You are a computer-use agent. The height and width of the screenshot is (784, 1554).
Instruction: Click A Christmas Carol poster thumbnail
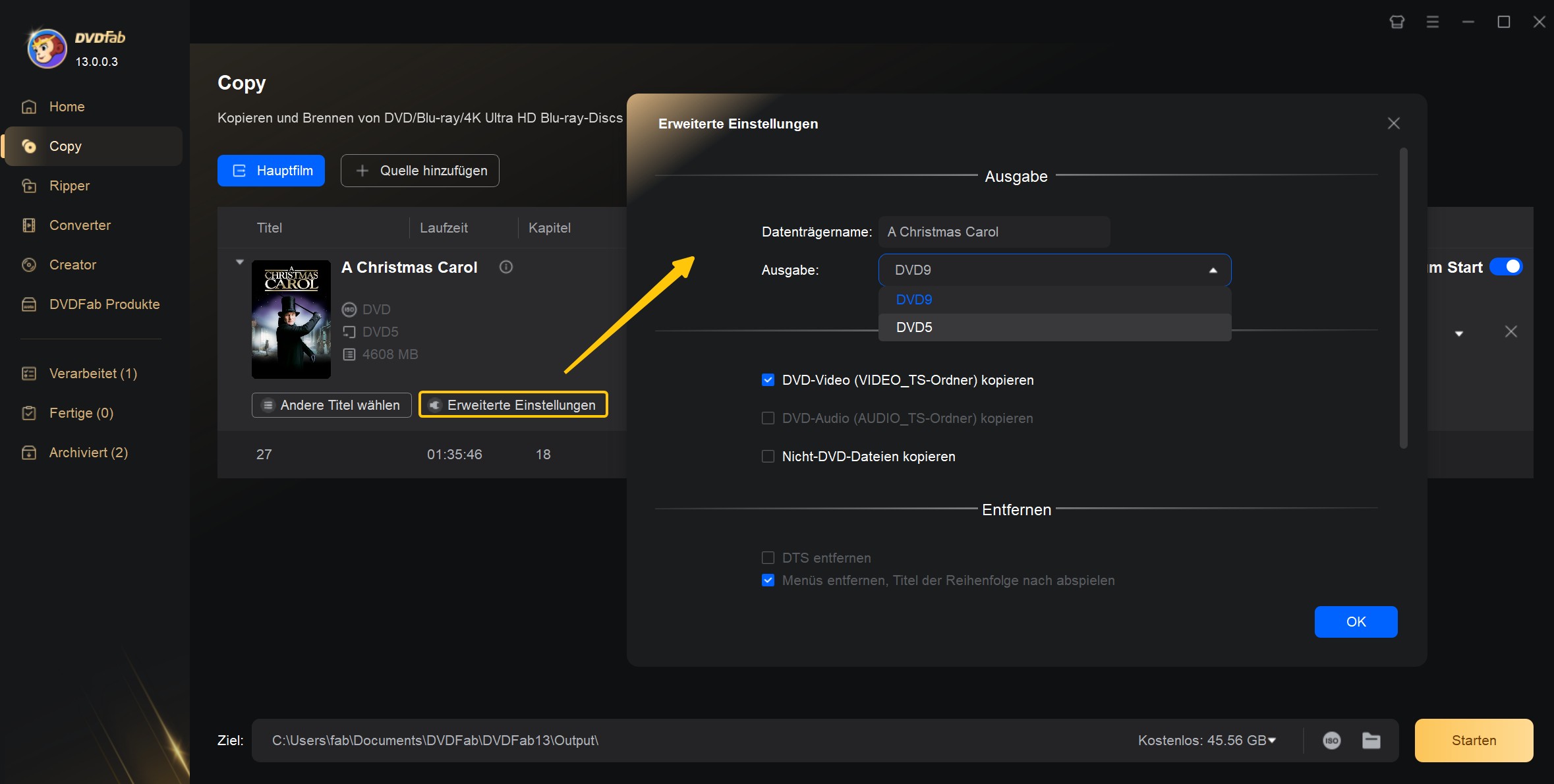point(291,320)
